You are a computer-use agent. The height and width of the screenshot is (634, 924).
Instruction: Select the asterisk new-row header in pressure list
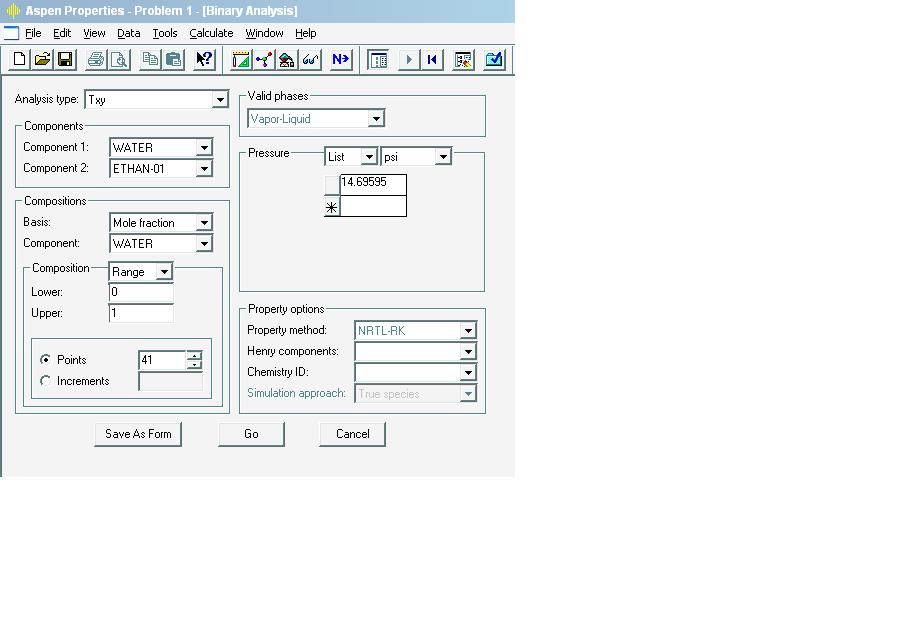[x=332, y=207]
